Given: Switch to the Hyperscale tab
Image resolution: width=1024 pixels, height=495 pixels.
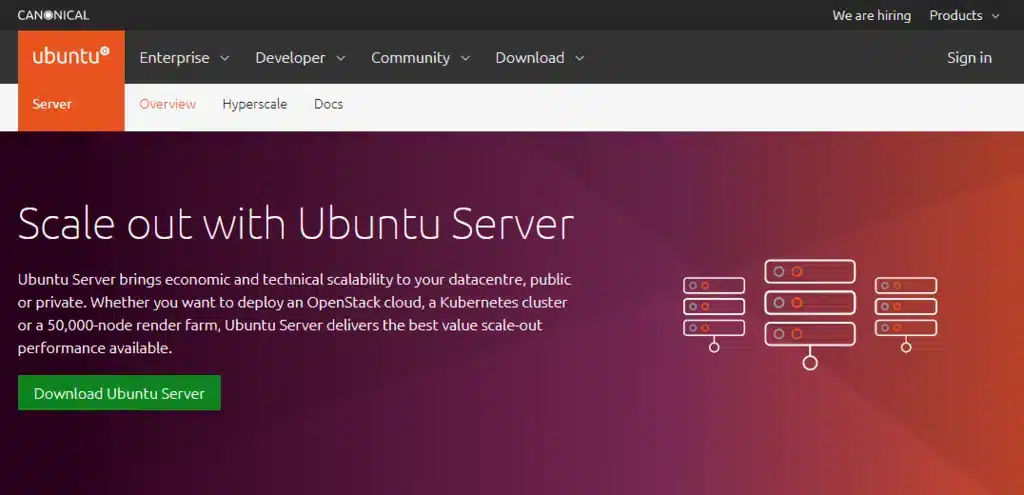Looking at the screenshot, I should tap(255, 104).
